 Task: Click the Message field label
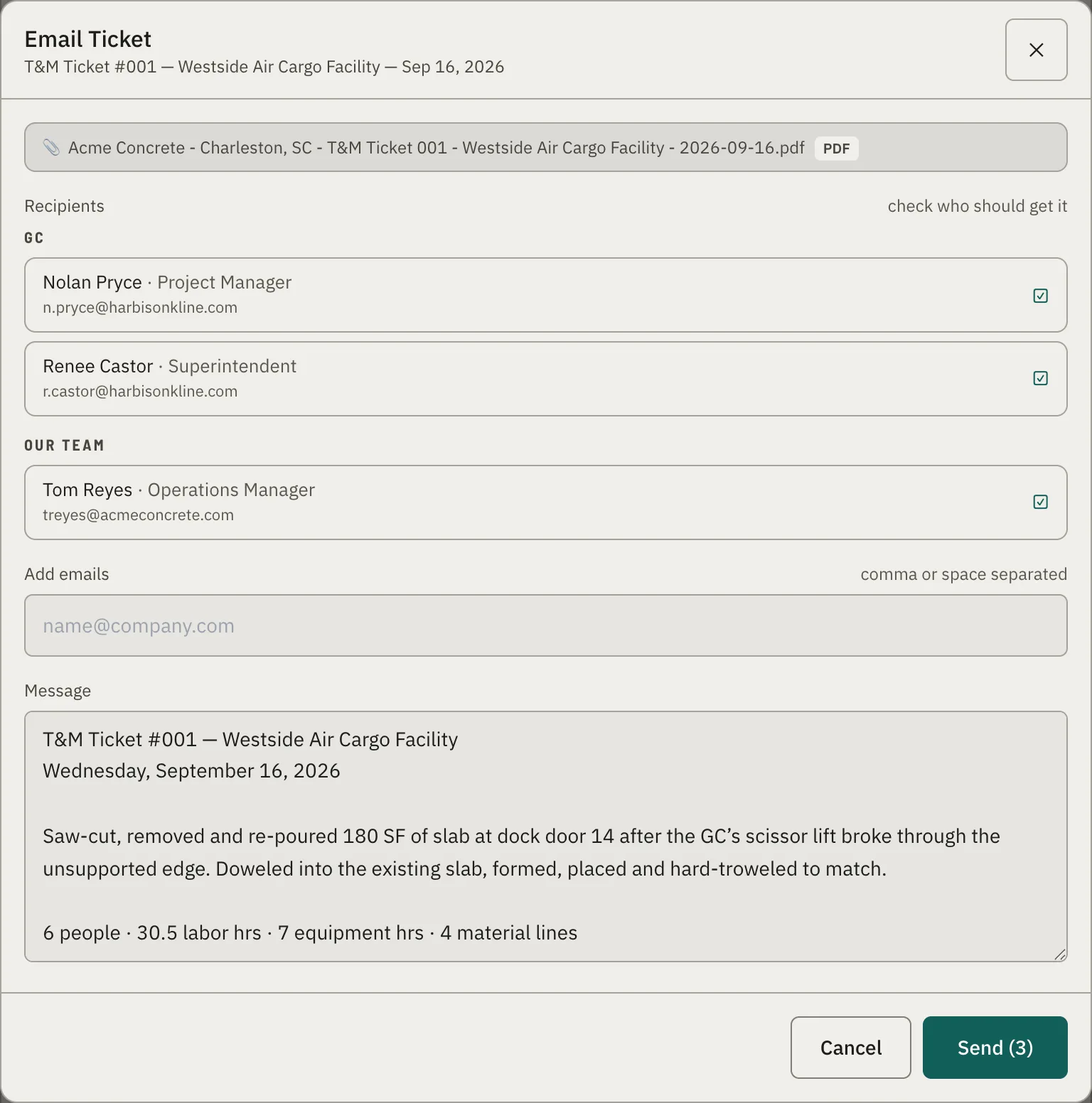(x=58, y=691)
